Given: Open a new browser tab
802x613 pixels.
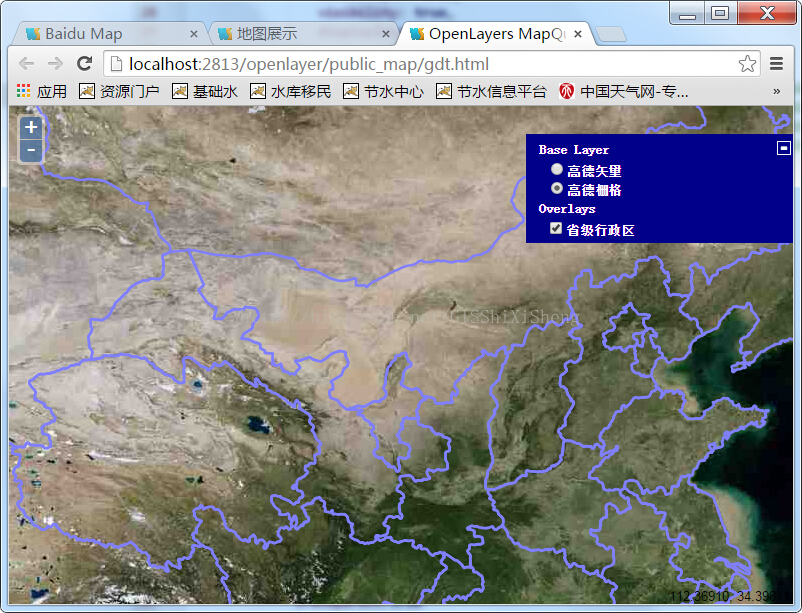Looking at the screenshot, I should [611, 34].
